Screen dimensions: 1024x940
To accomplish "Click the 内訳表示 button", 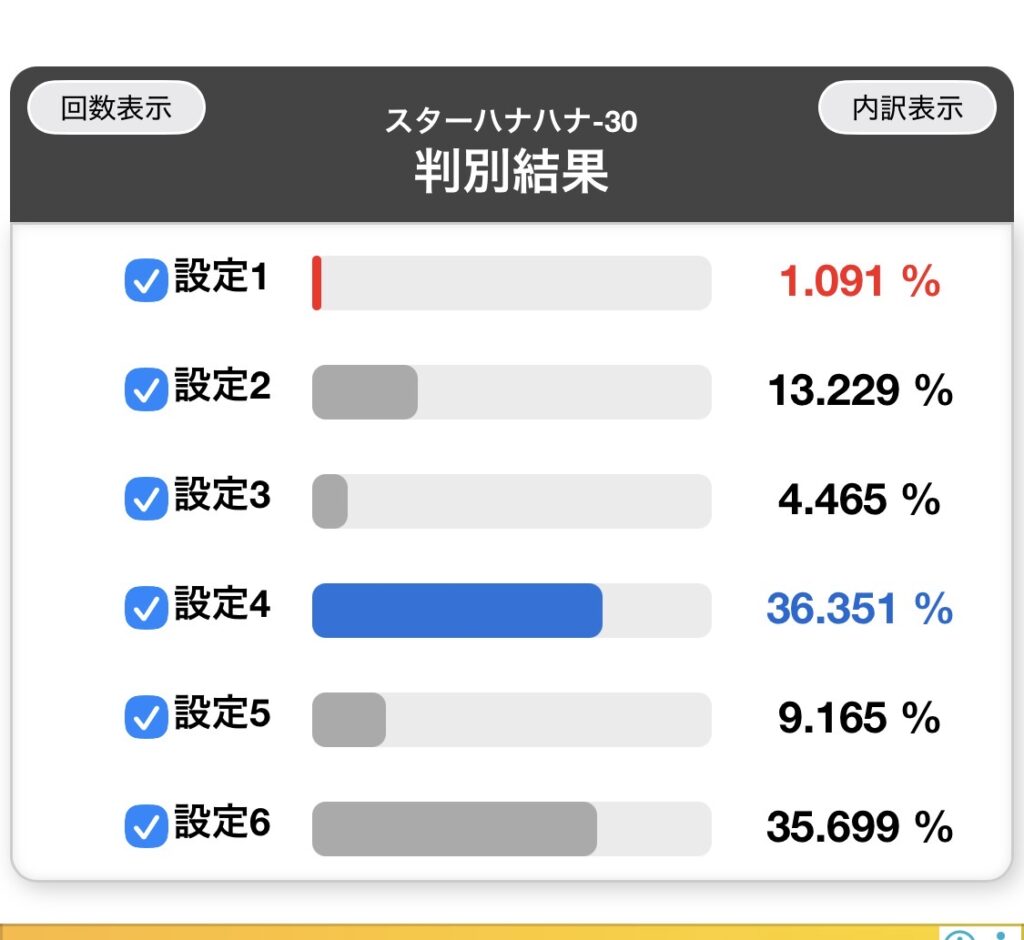I will 907,108.
